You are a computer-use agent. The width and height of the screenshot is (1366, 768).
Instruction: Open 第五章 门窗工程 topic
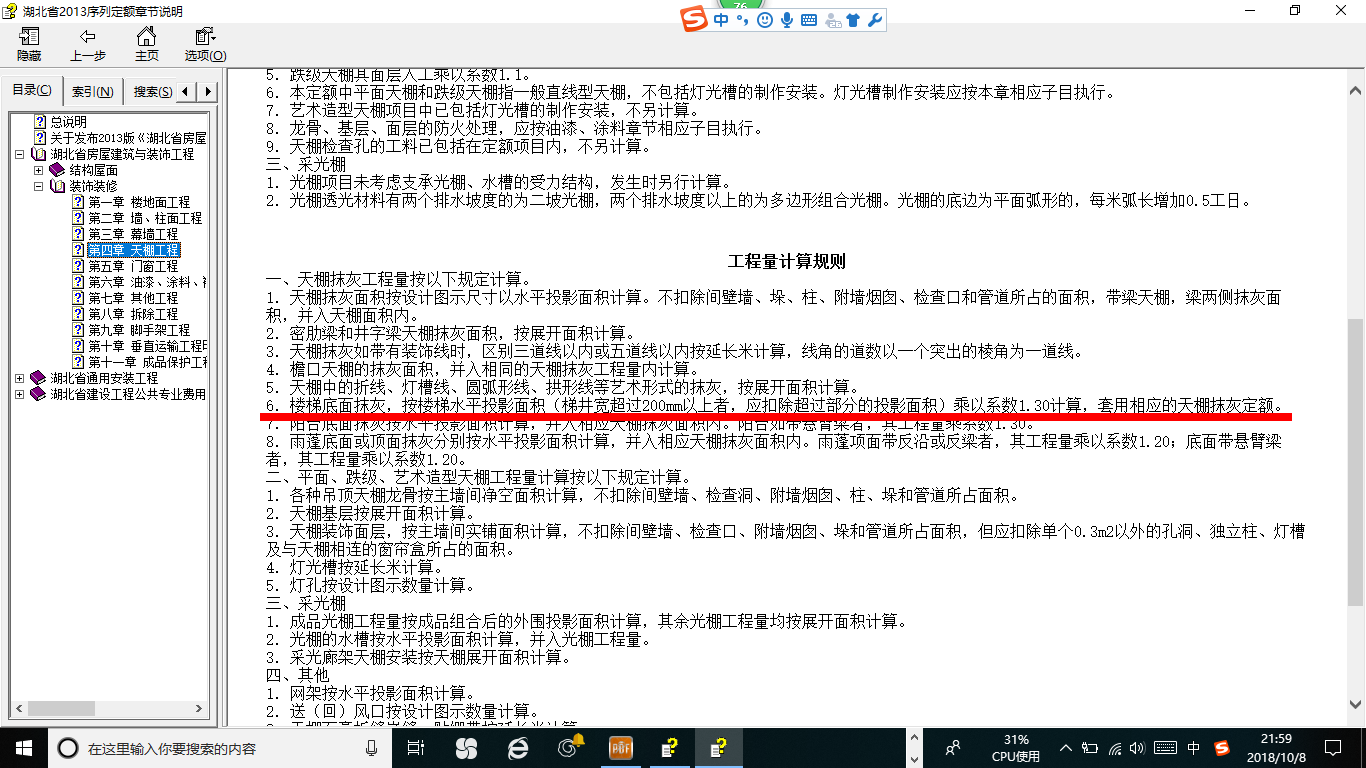coord(132,266)
